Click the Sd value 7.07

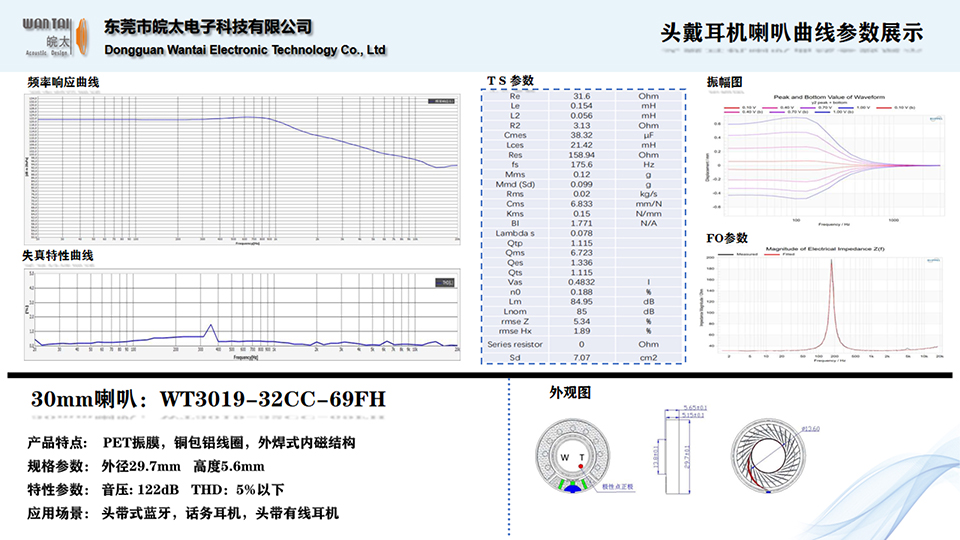(582, 358)
